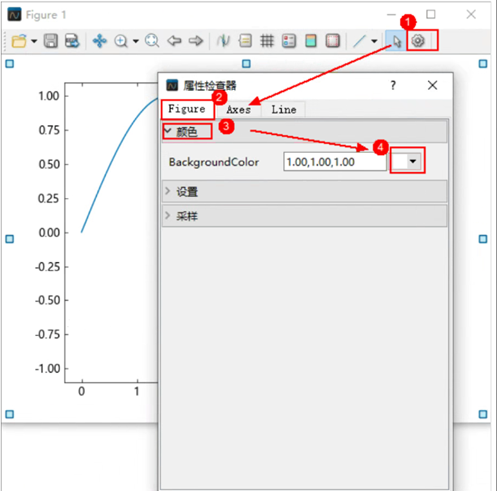
Task: Expand the 采样 section
Action: (x=304, y=216)
